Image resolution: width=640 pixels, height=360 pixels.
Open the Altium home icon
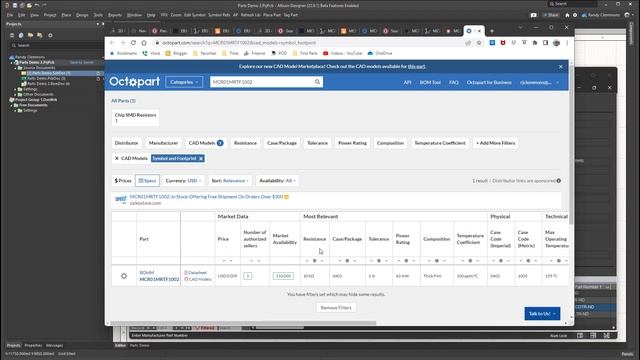tap(567, 15)
